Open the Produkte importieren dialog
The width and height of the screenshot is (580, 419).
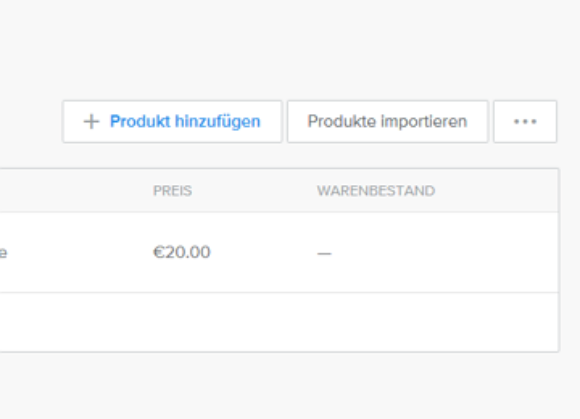coord(388,121)
